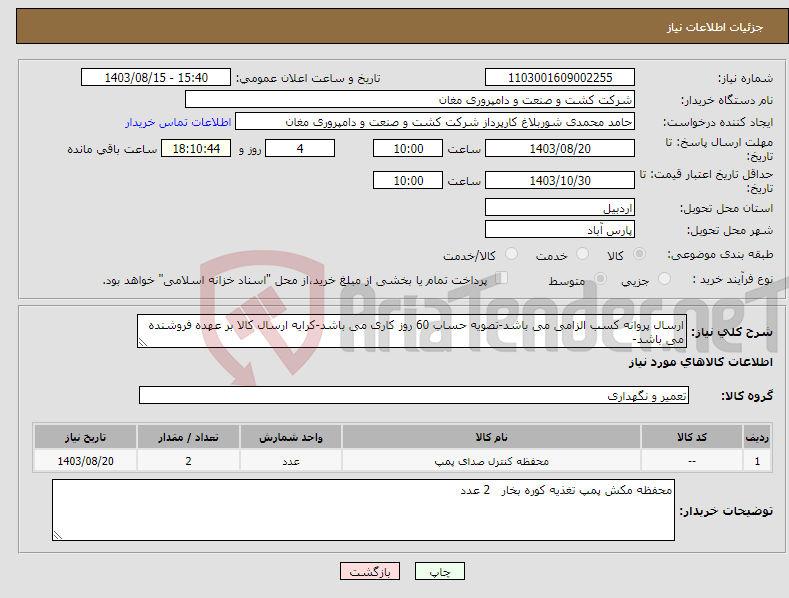Screen dimensions: 789x598
Task: Select the کالا/خدمت radio button
Action: (511, 254)
